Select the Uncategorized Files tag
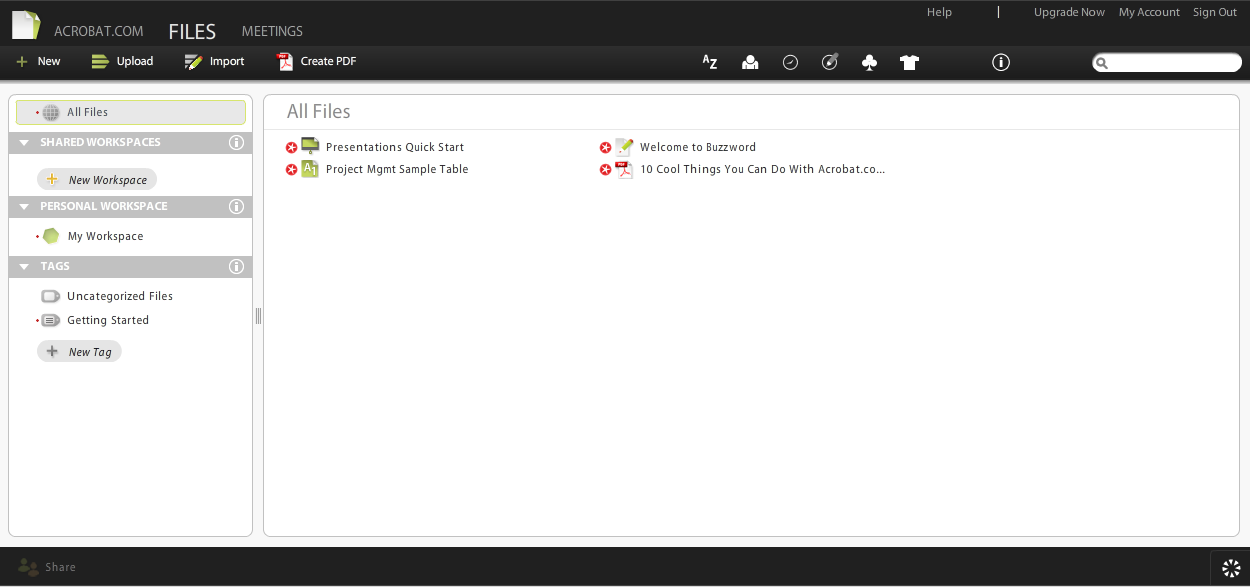Screen dimensions: 1250x587 [x=120, y=296]
